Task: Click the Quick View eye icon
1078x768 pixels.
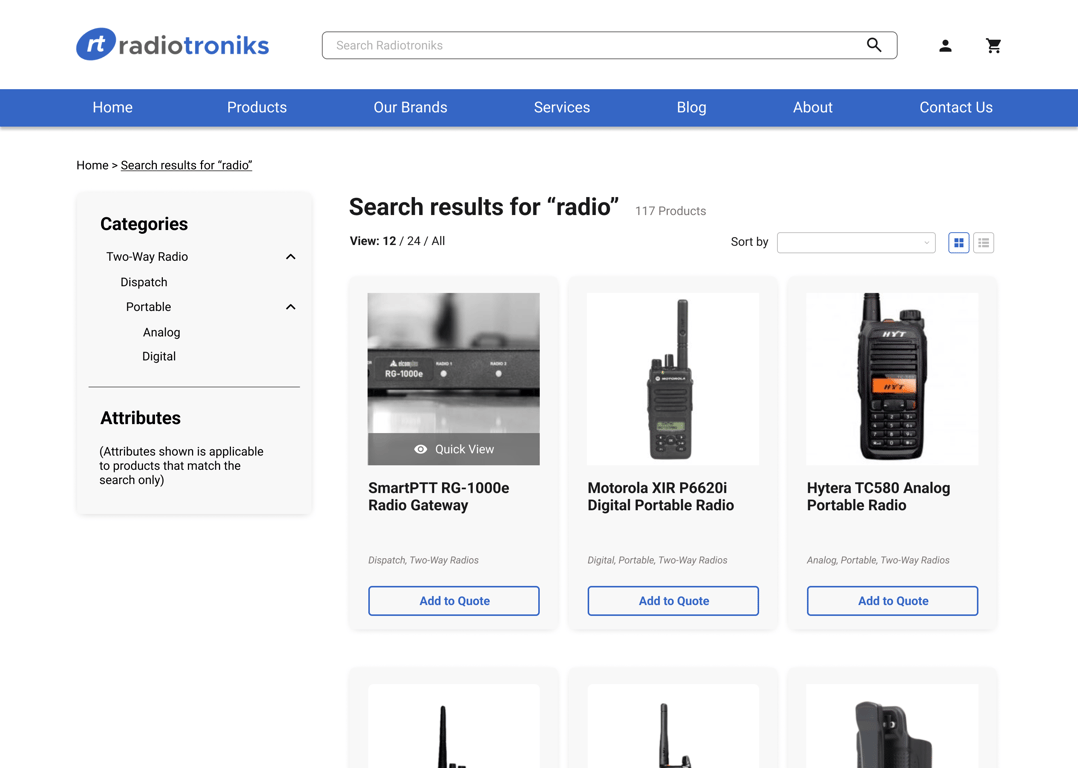Action: (x=421, y=449)
